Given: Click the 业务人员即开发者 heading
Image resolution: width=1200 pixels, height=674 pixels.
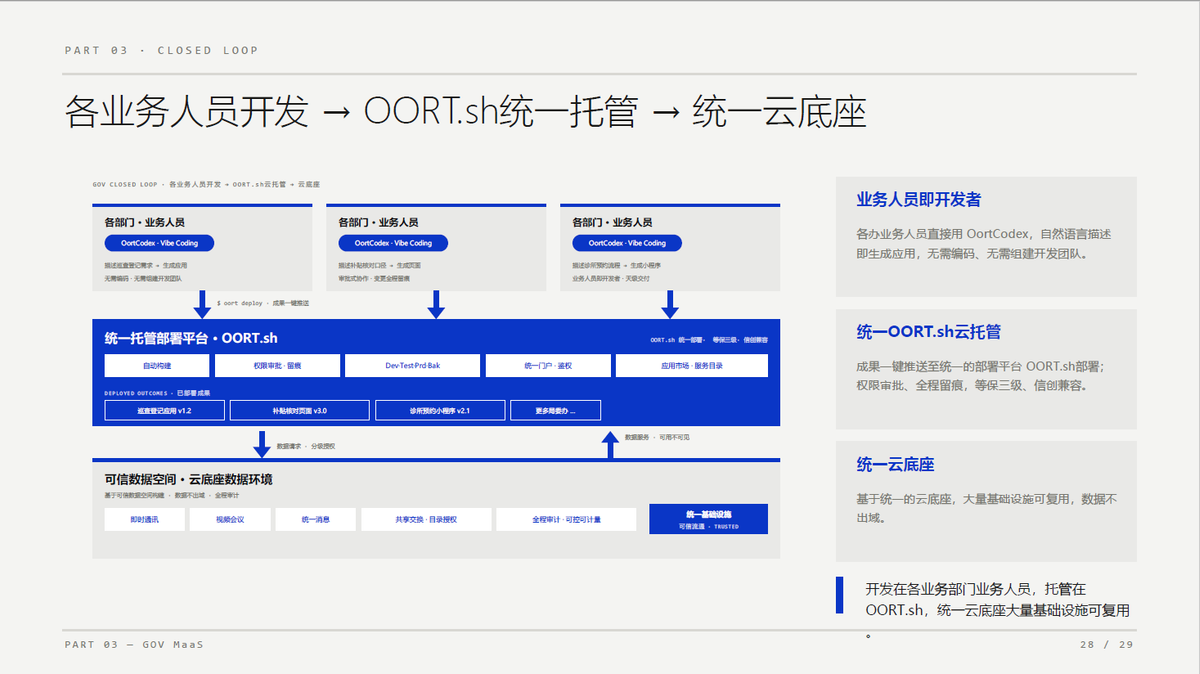Looking at the screenshot, I should point(919,200).
